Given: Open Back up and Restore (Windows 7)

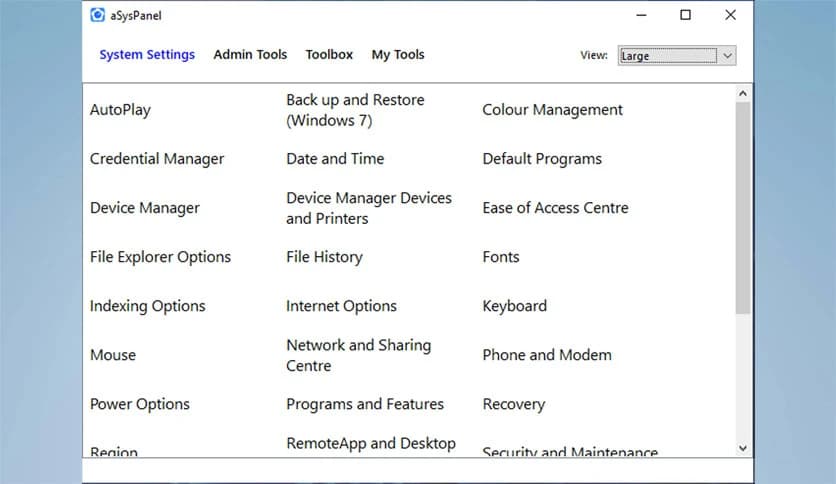Looking at the screenshot, I should click(x=355, y=110).
